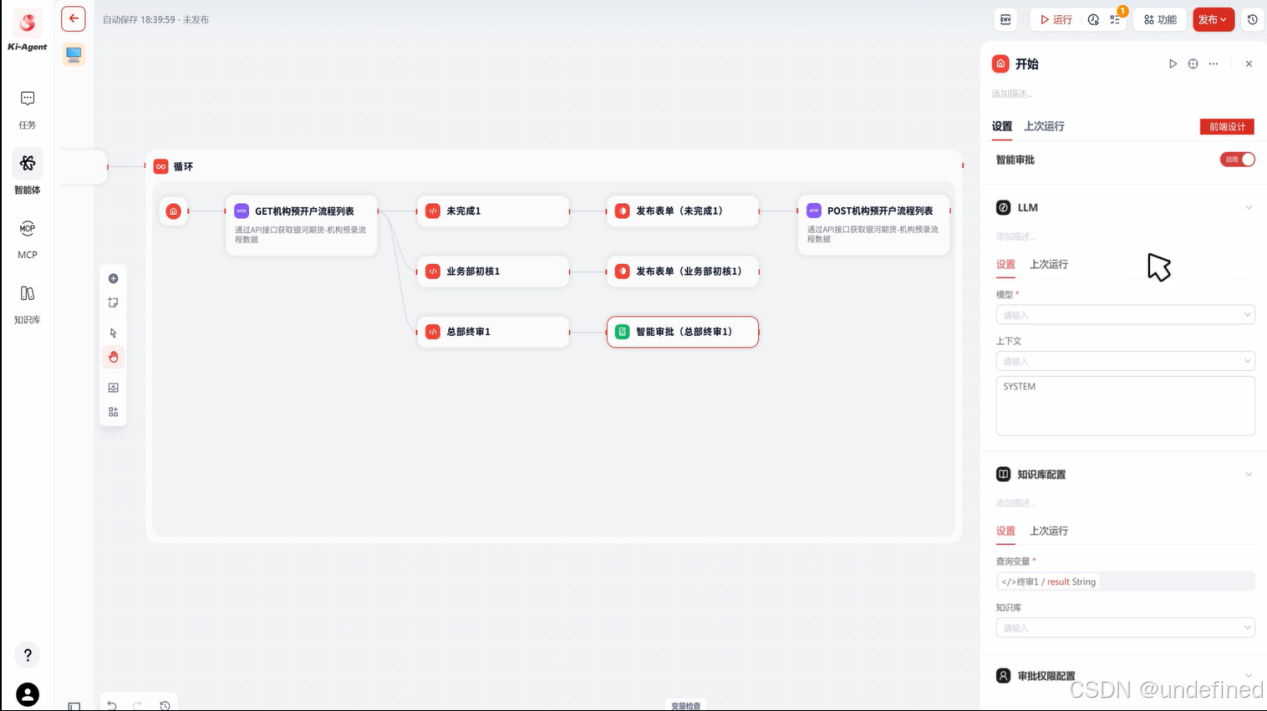This screenshot has height=711, width=1267.
Task: Open the ENV variables icon
Action: [x=1005, y=19]
